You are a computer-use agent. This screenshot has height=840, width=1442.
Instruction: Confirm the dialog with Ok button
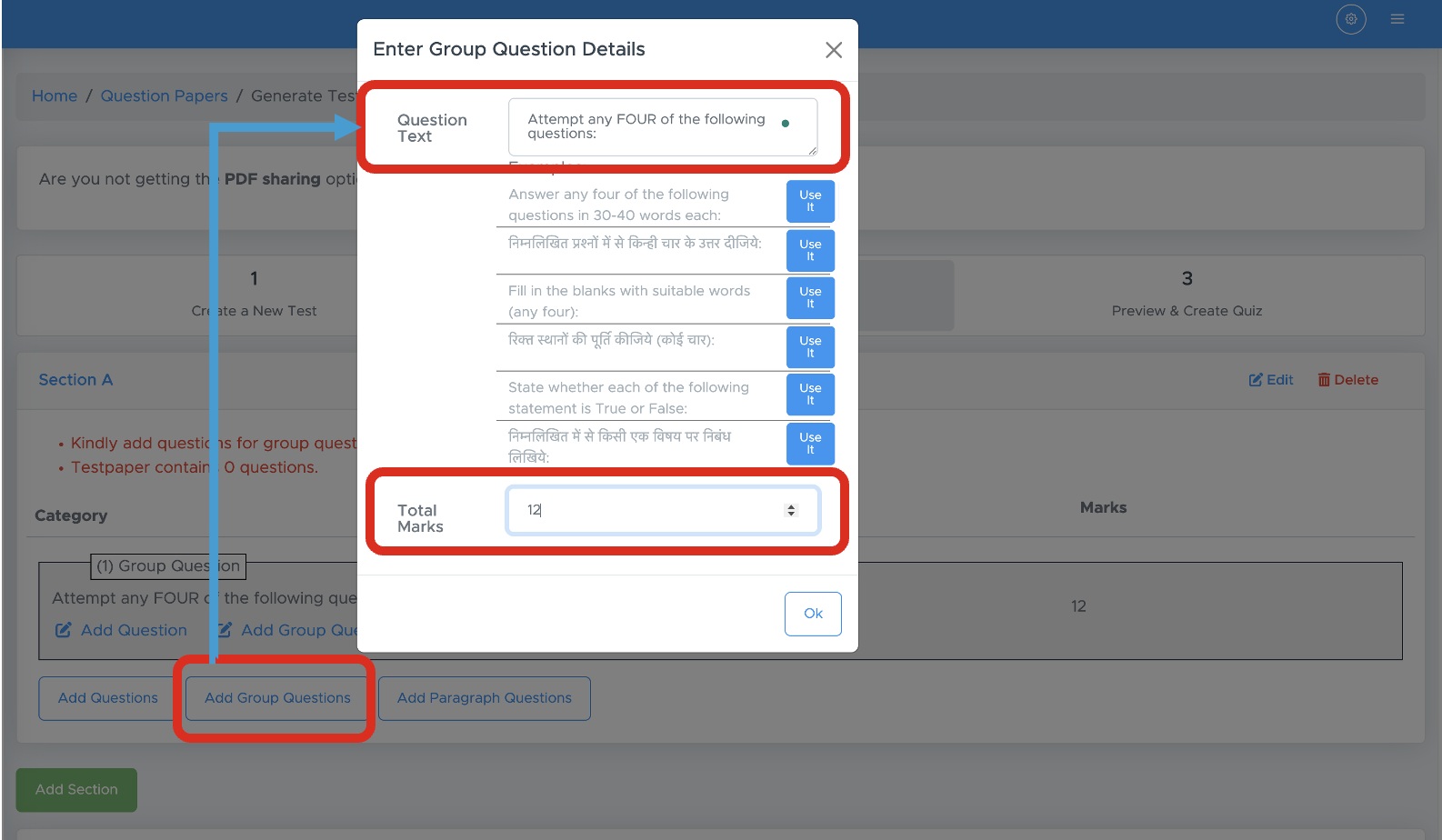click(x=813, y=614)
